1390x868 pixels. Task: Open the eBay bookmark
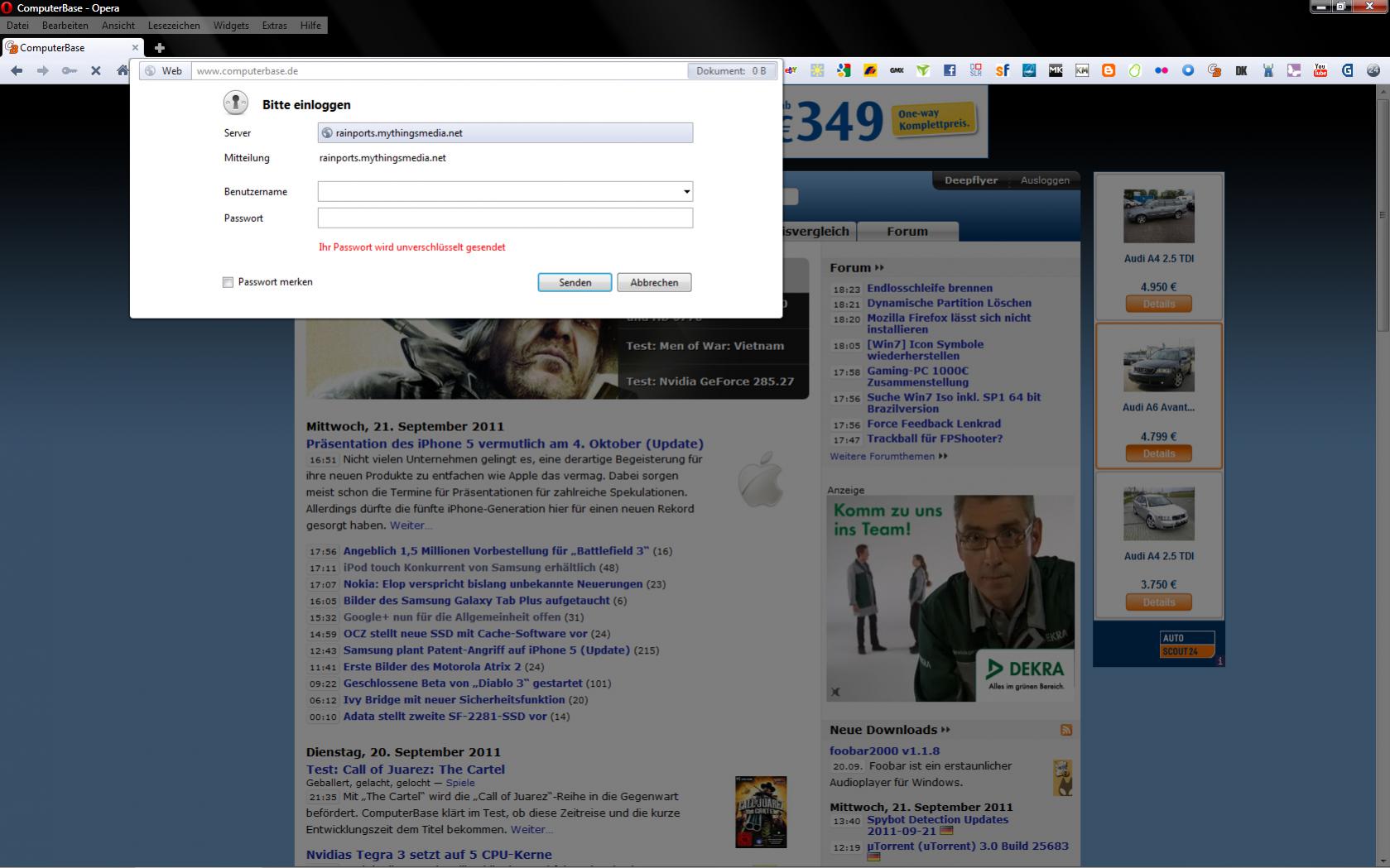[x=791, y=71]
